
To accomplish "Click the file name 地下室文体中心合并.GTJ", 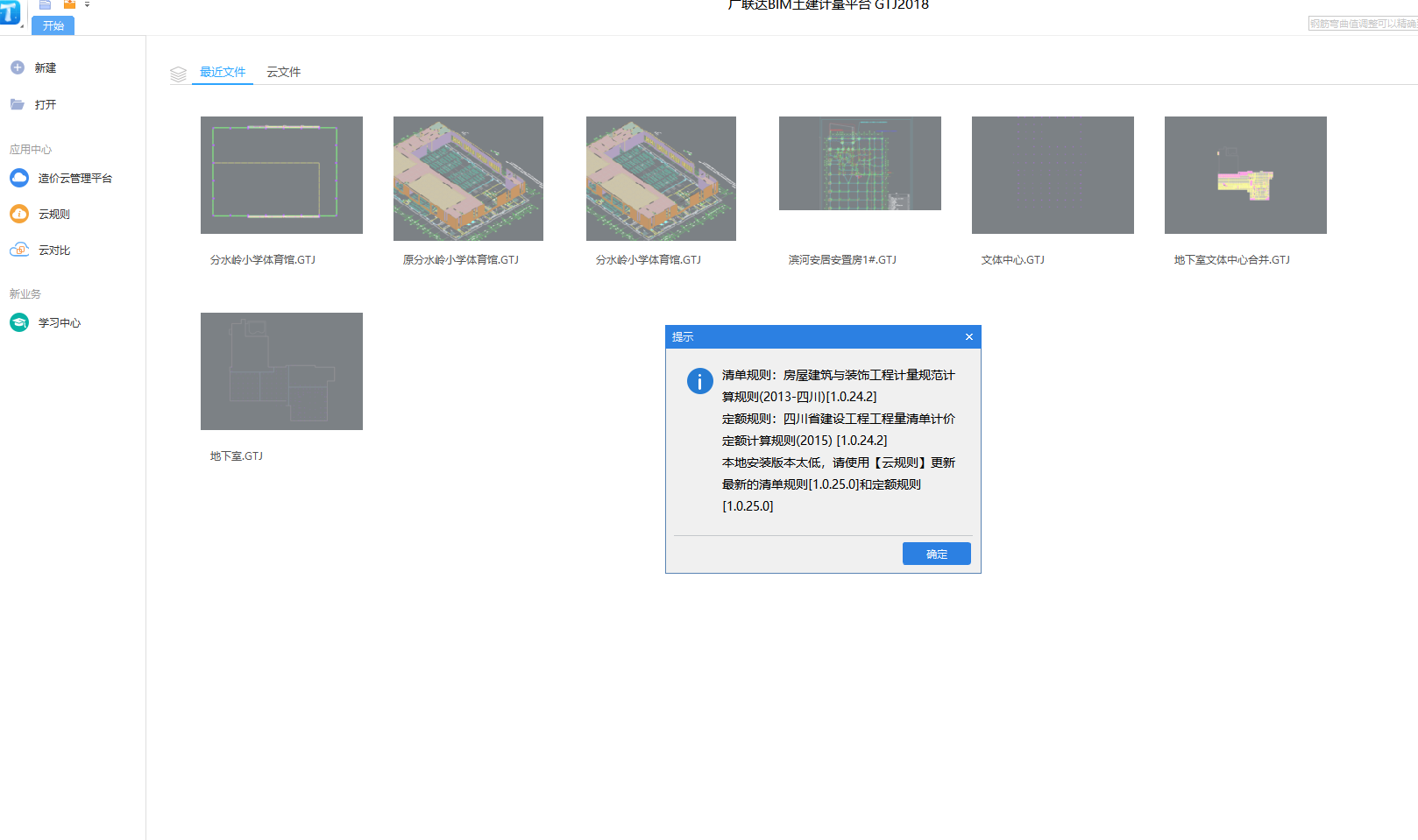I will tap(1232, 259).
